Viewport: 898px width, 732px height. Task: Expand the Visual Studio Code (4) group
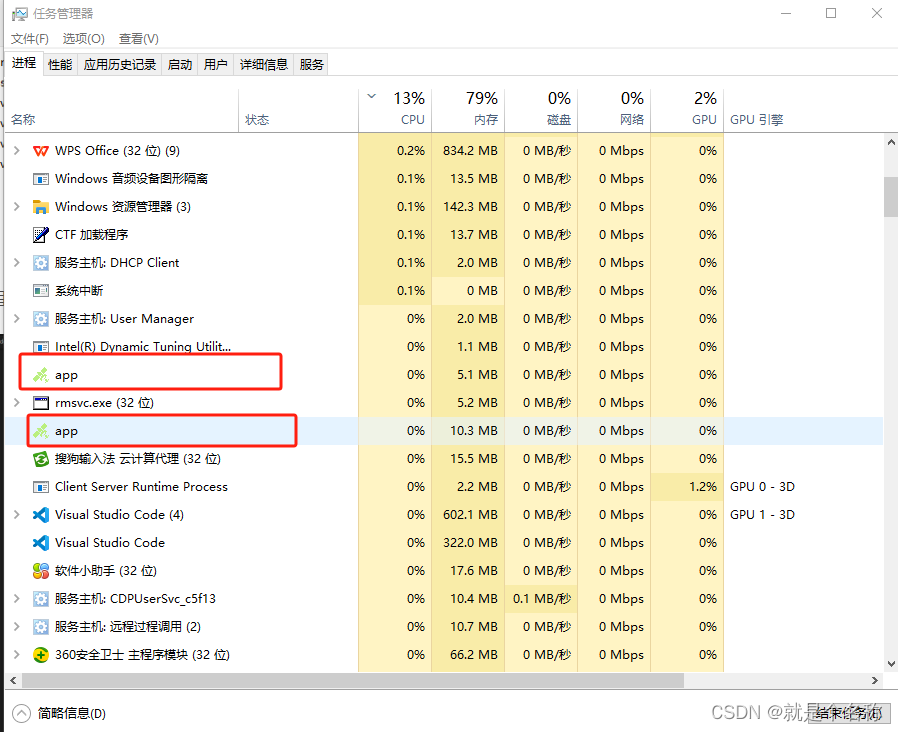click(17, 515)
